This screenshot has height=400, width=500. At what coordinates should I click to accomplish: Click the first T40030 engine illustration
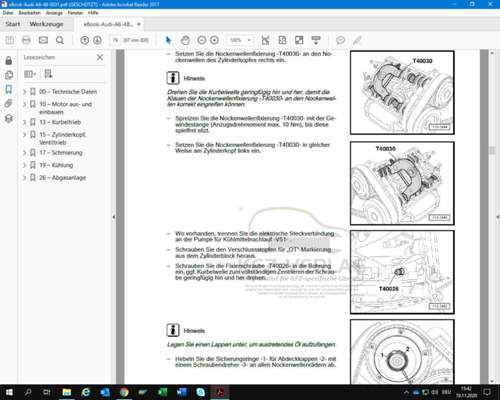pyautogui.click(x=402, y=93)
